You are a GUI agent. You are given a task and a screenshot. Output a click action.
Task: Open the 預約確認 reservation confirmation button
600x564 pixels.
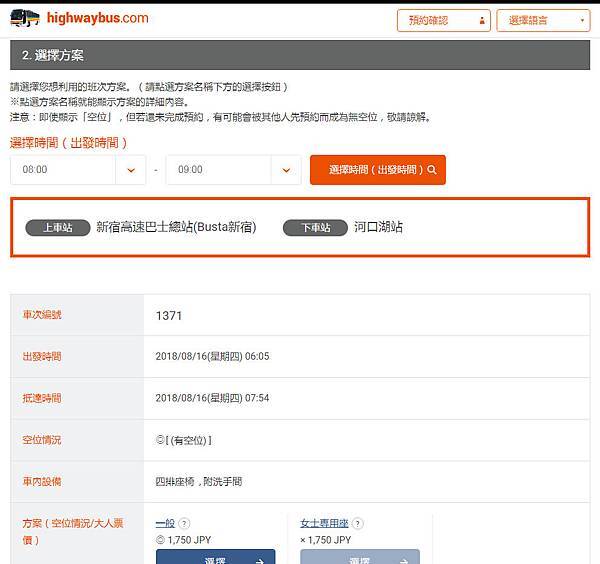click(443, 20)
